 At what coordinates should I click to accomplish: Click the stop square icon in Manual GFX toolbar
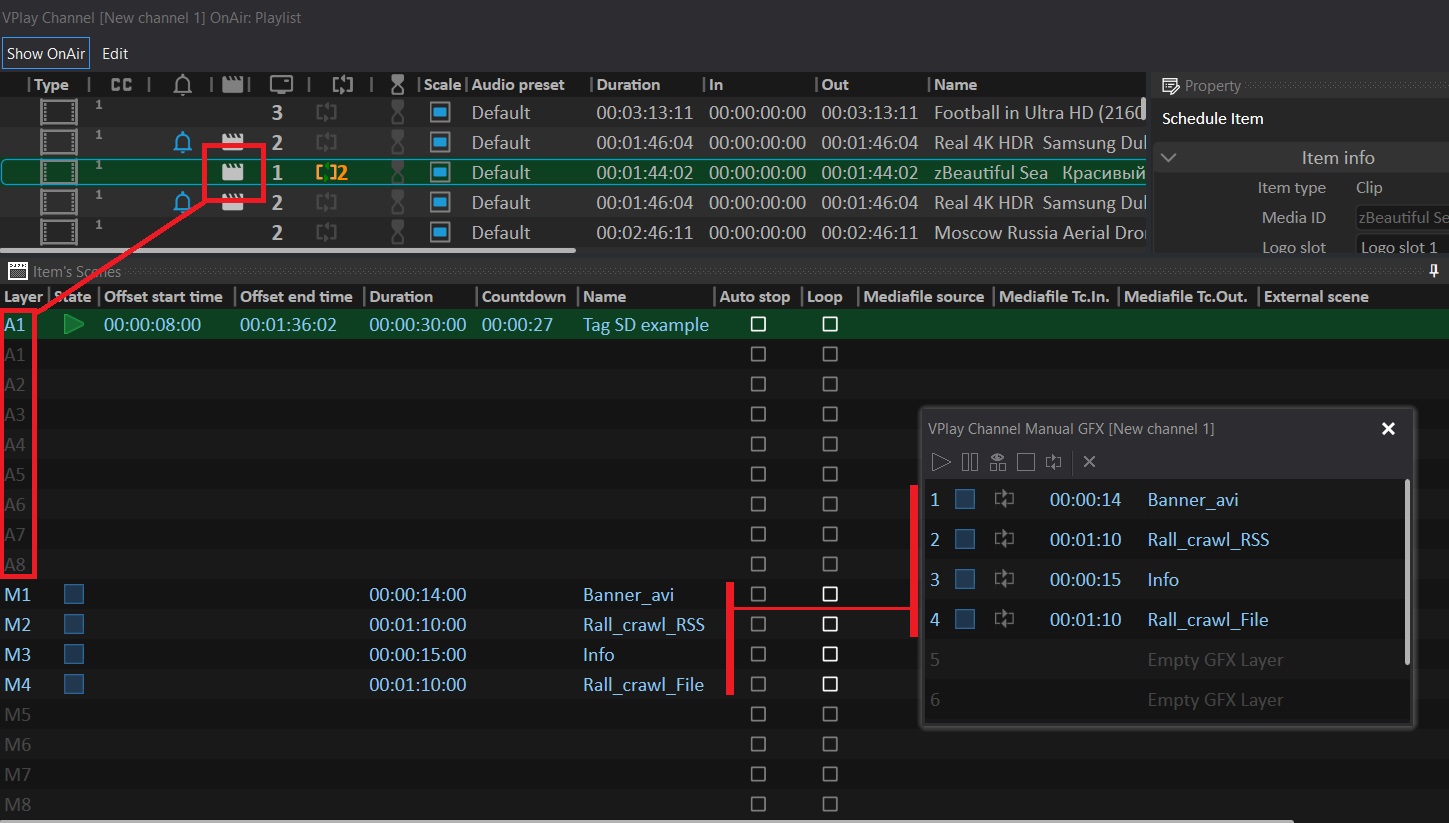click(x=1025, y=462)
